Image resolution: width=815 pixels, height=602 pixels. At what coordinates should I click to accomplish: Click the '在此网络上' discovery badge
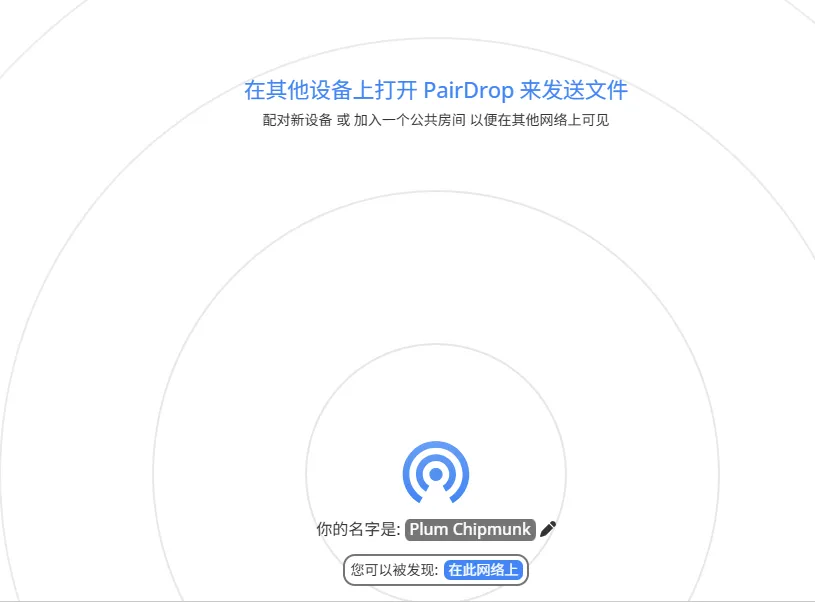(x=483, y=570)
